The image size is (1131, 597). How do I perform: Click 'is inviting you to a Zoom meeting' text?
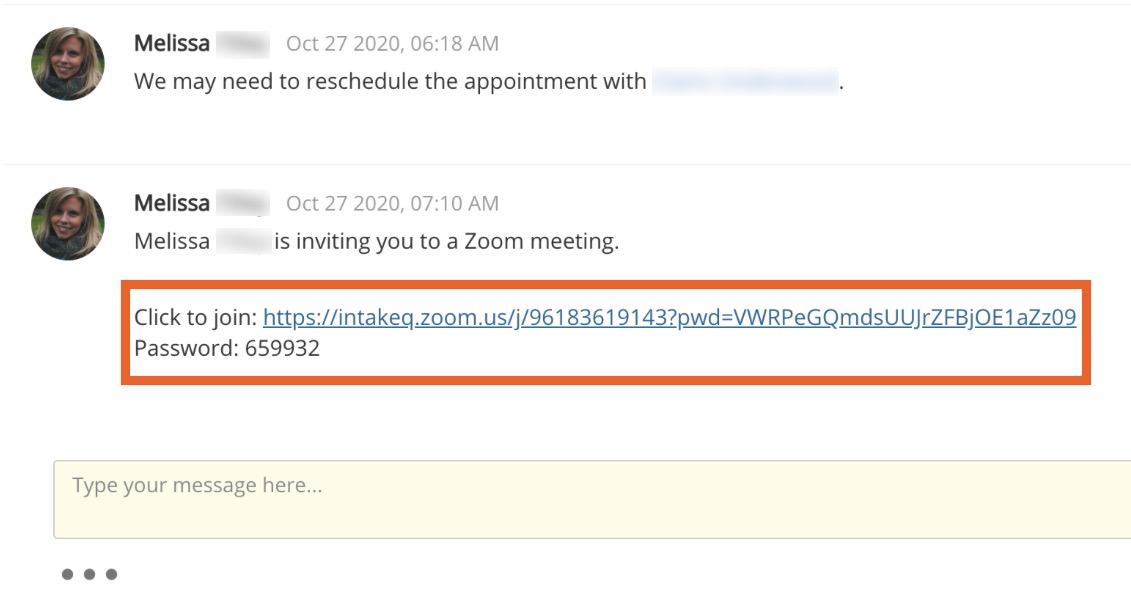(446, 241)
